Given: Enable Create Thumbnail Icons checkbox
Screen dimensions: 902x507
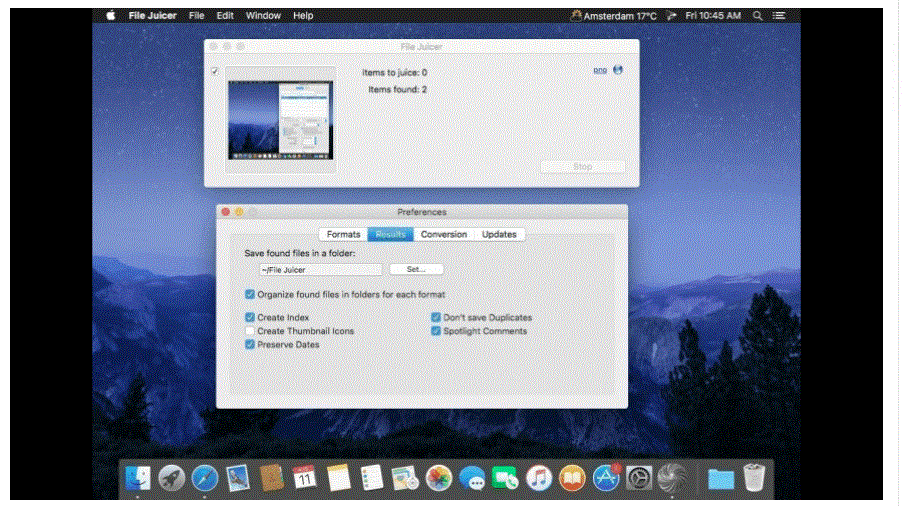Looking at the screenshot, I should (x=250, y=331).
